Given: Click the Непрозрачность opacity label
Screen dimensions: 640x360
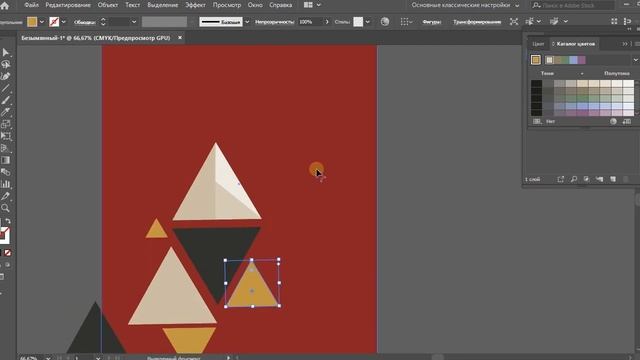Looking at the screenshot, I should pos(274,22).
